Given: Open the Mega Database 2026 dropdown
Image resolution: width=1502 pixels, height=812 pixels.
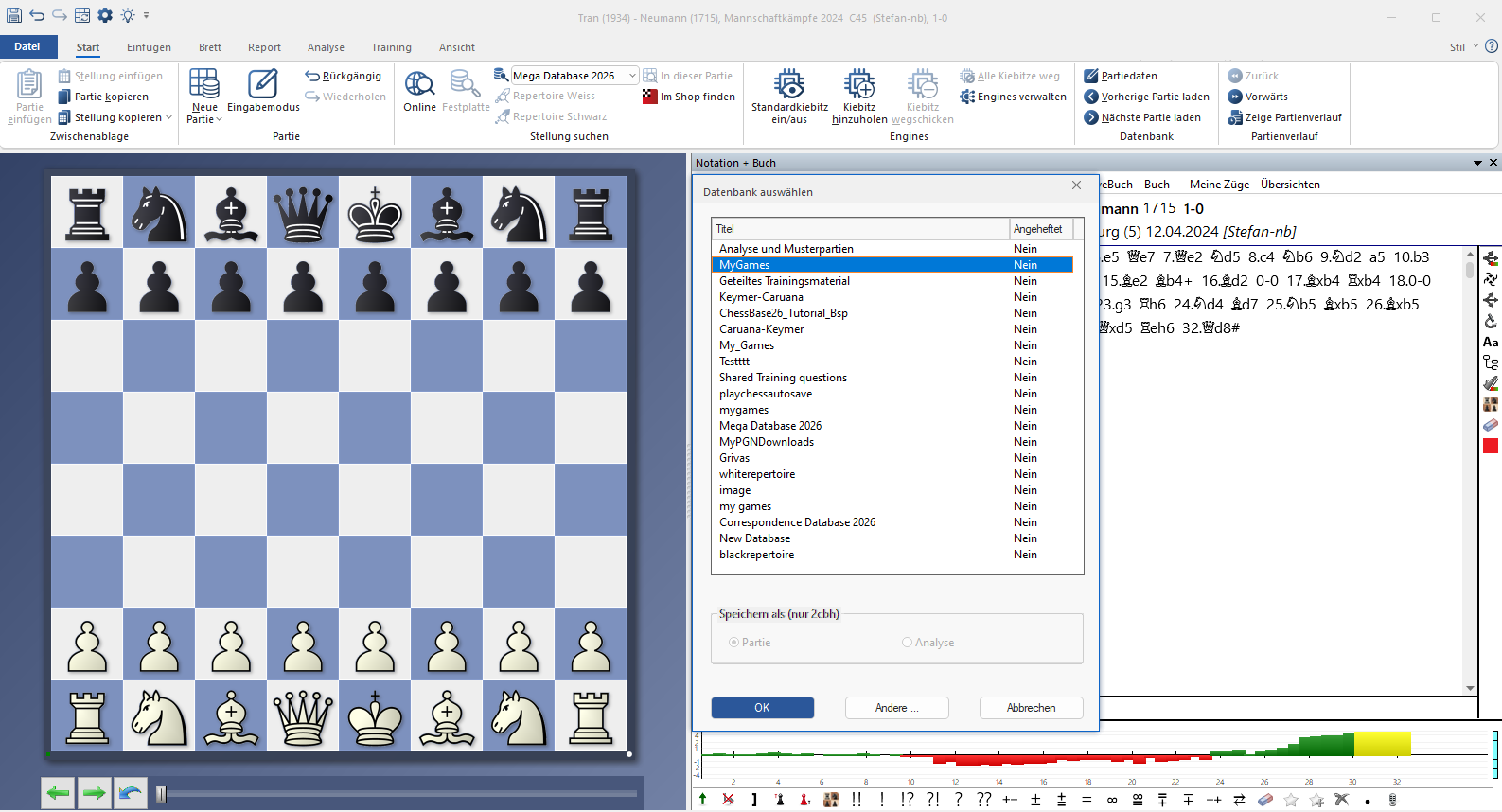Looking at the screenshot, I should pyautogui.click(x=632, y=76).
